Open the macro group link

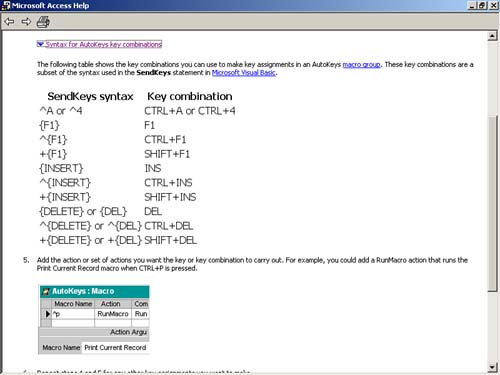(x=362, y=64)
